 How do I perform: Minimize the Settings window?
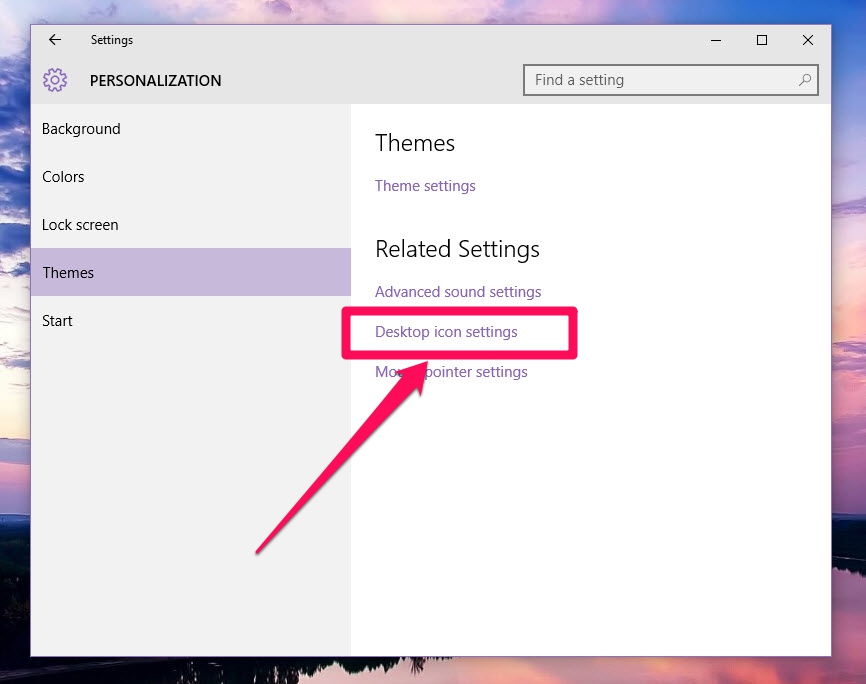pyautogui.click(x=716, y=40)
